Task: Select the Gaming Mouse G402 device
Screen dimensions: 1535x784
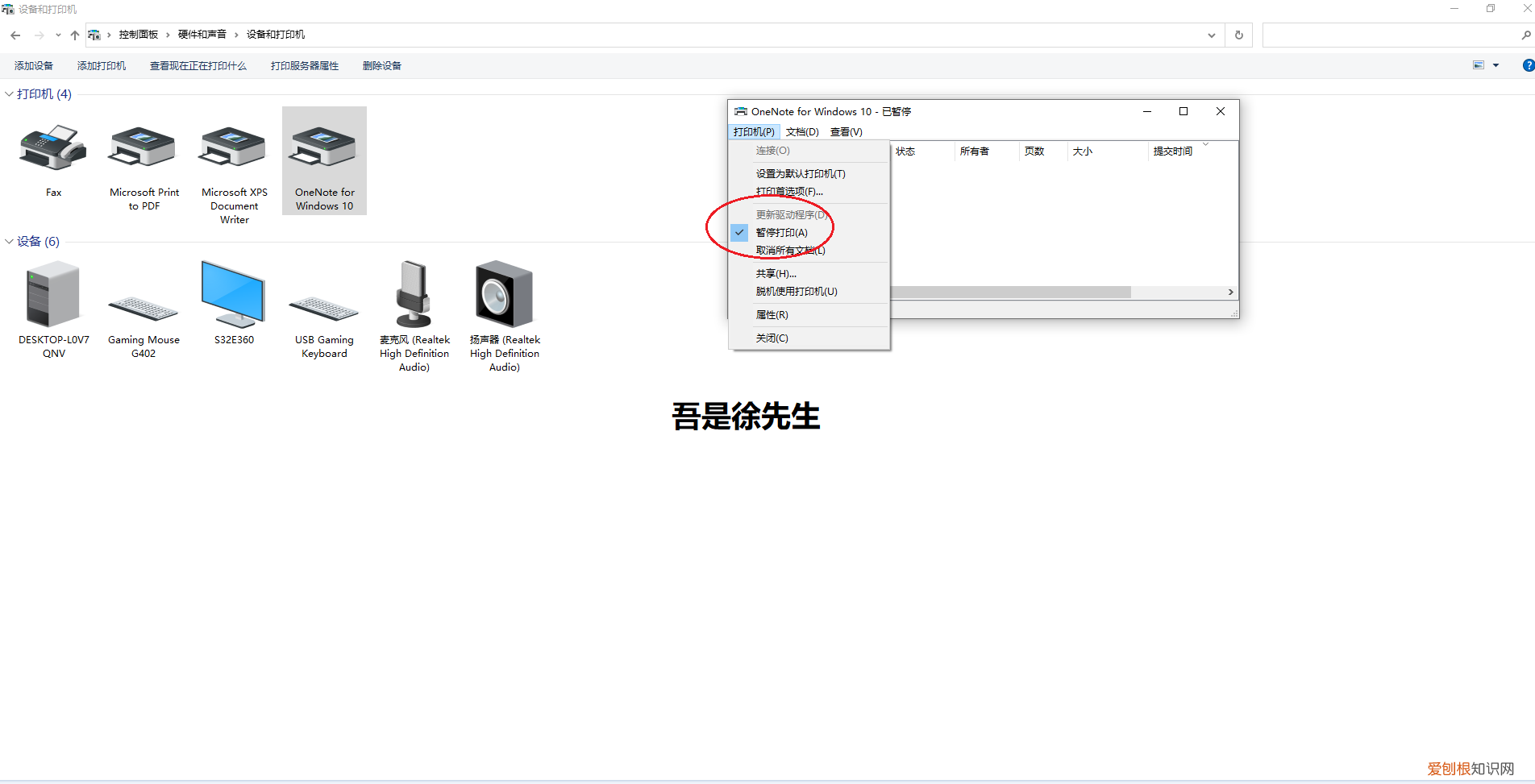Action: tap(144, 306)
